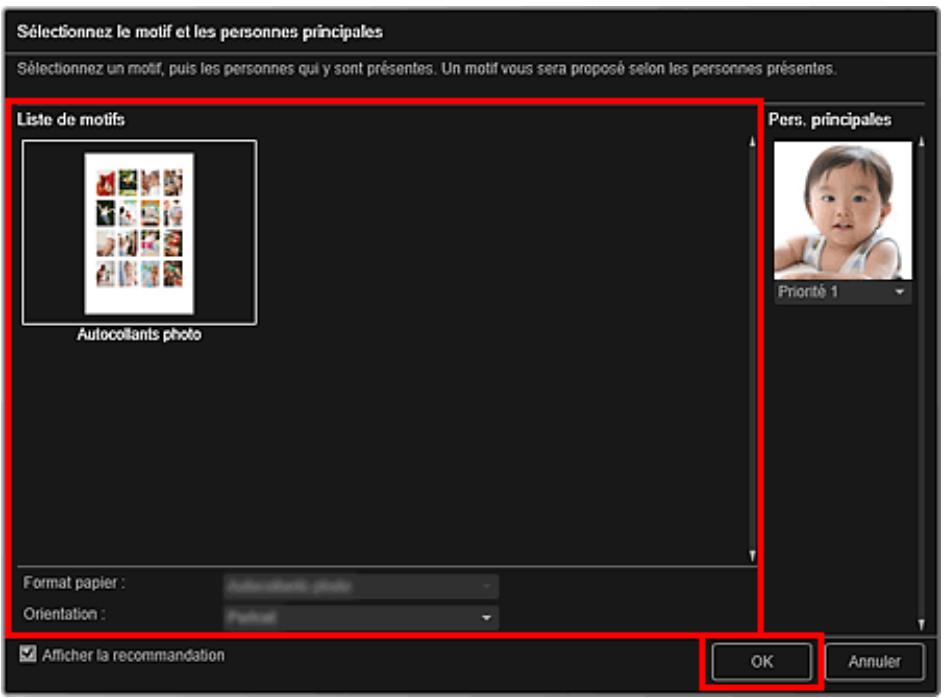Toggle the Afficher la recommandation checkbox
945x698 pixels.
point(27,656)
